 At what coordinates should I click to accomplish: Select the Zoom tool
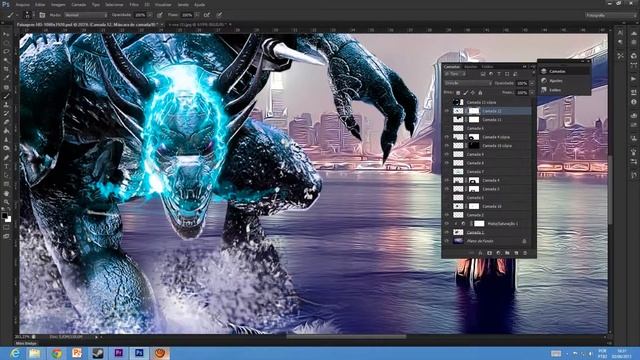6,202
